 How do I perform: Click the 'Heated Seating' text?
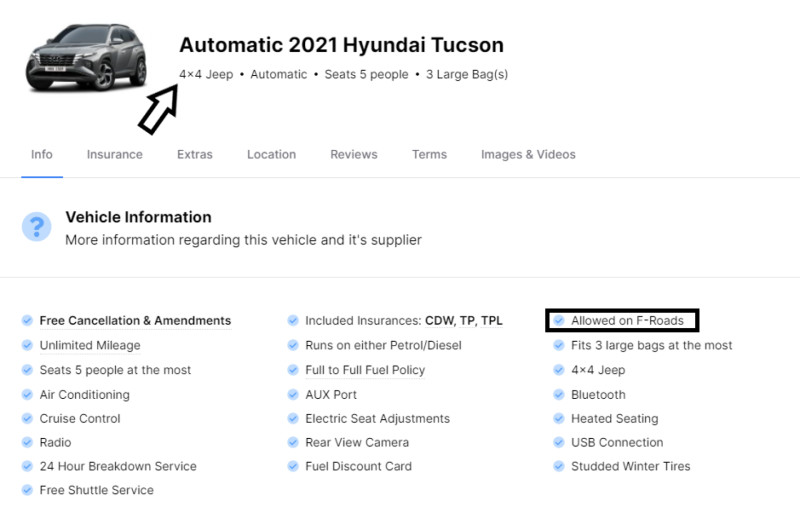pyautogui.click(x=614, y=419)
